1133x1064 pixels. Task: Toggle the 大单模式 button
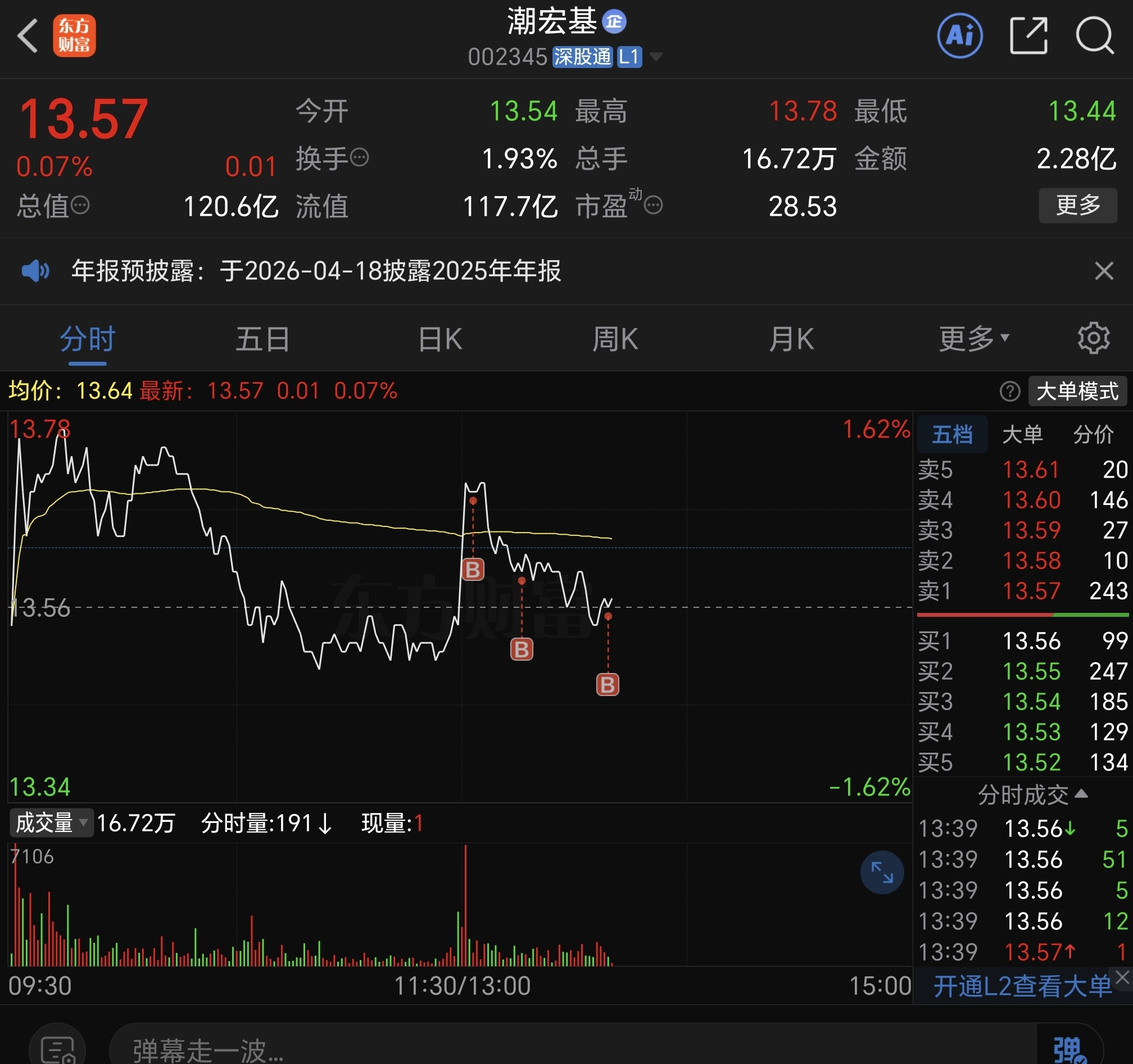pos(1077,392)
